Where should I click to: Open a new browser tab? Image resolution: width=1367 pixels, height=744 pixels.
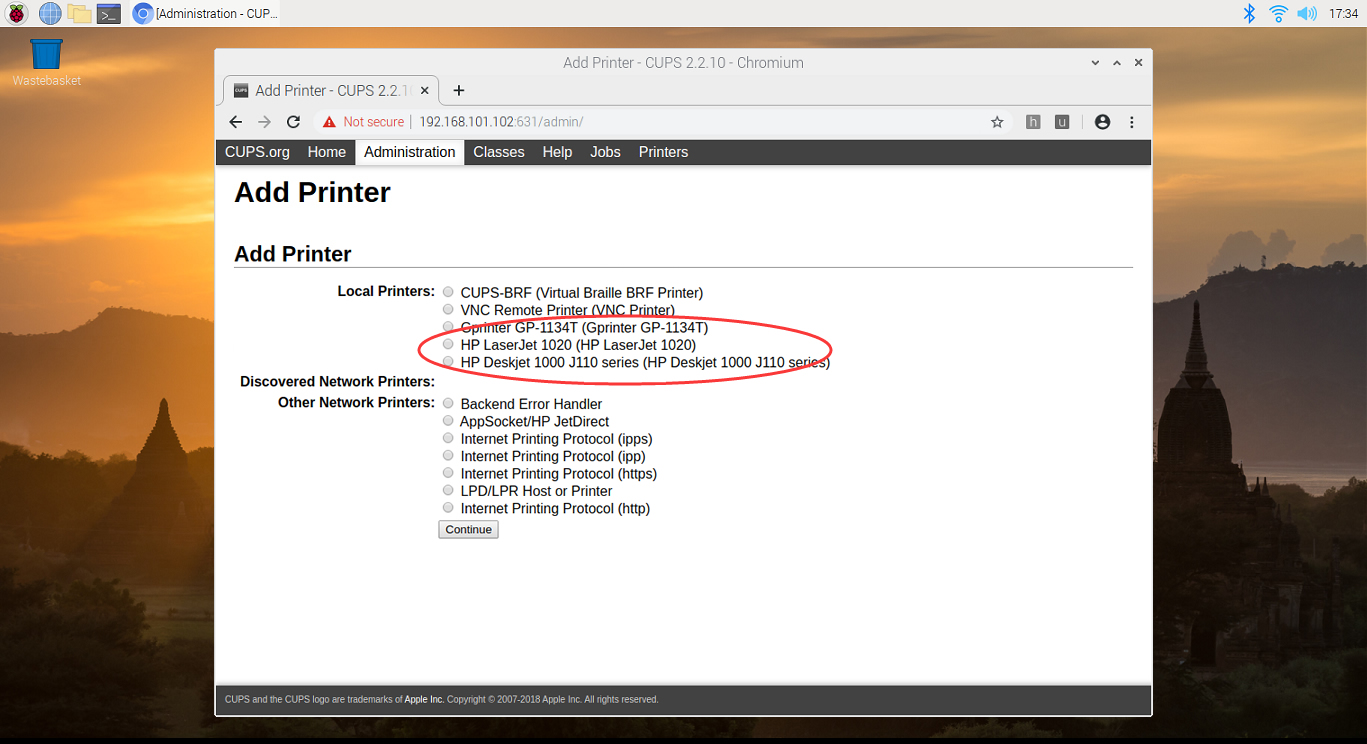pos(459,90)
